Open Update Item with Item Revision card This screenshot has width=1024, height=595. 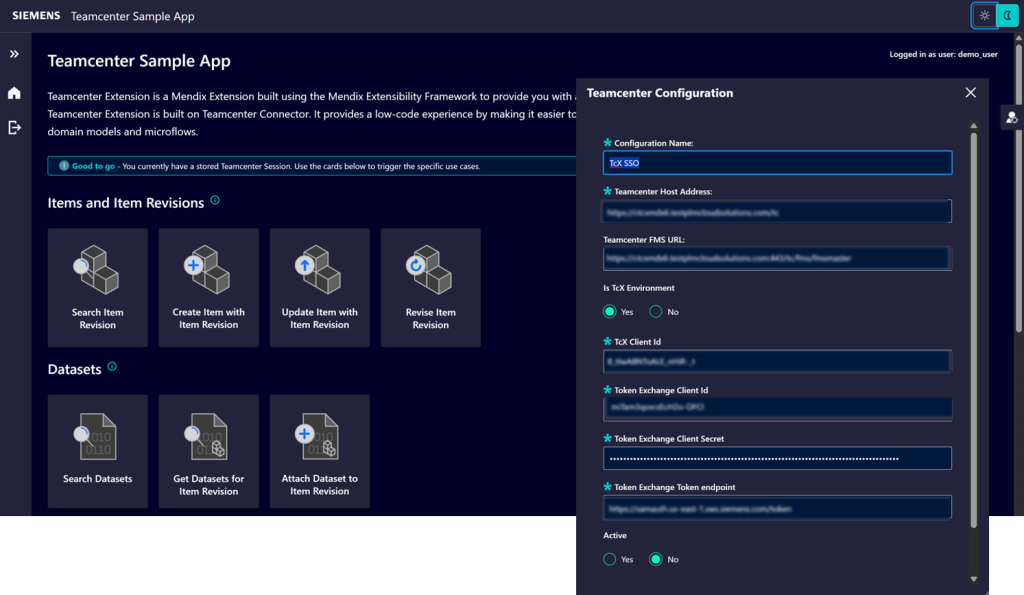coord(319,287)
